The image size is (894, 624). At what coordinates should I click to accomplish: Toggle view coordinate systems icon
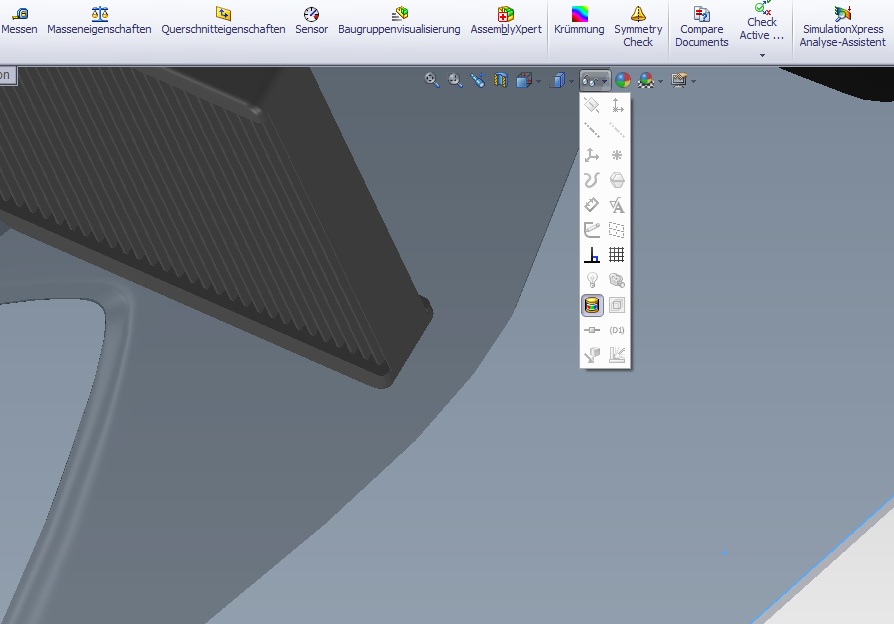pos(592,155)
